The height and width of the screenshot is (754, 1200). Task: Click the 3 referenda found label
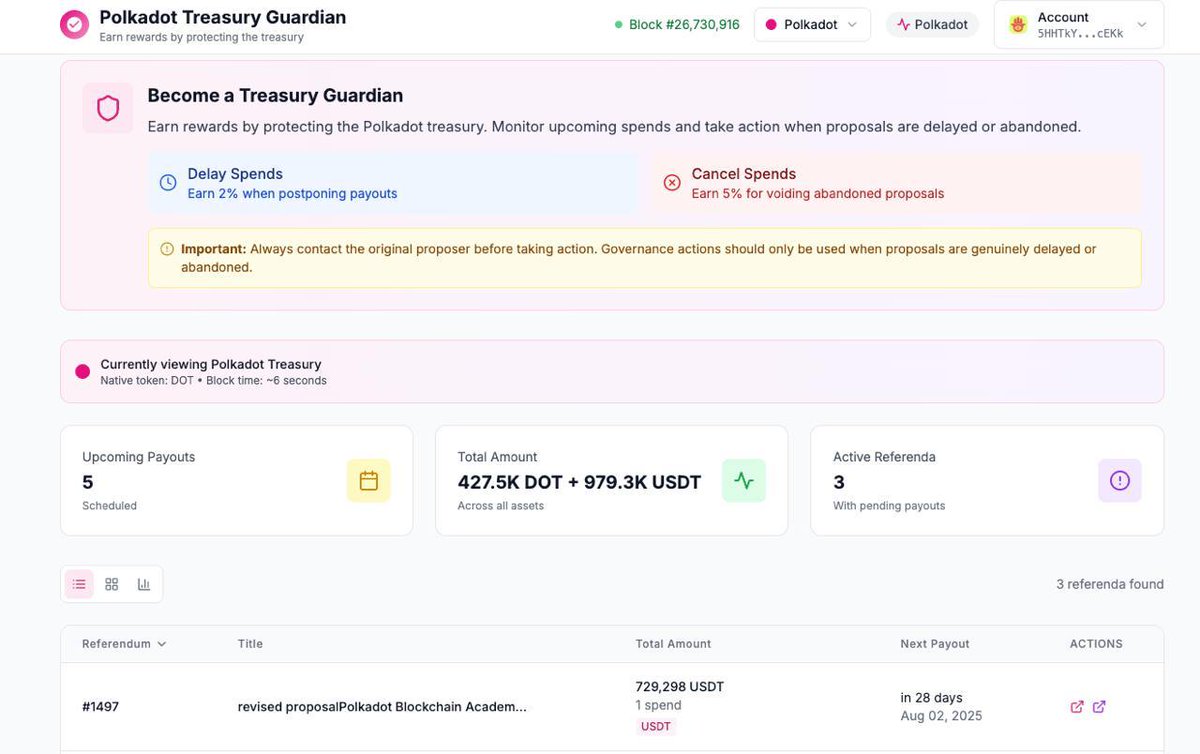click(1110, 584)
